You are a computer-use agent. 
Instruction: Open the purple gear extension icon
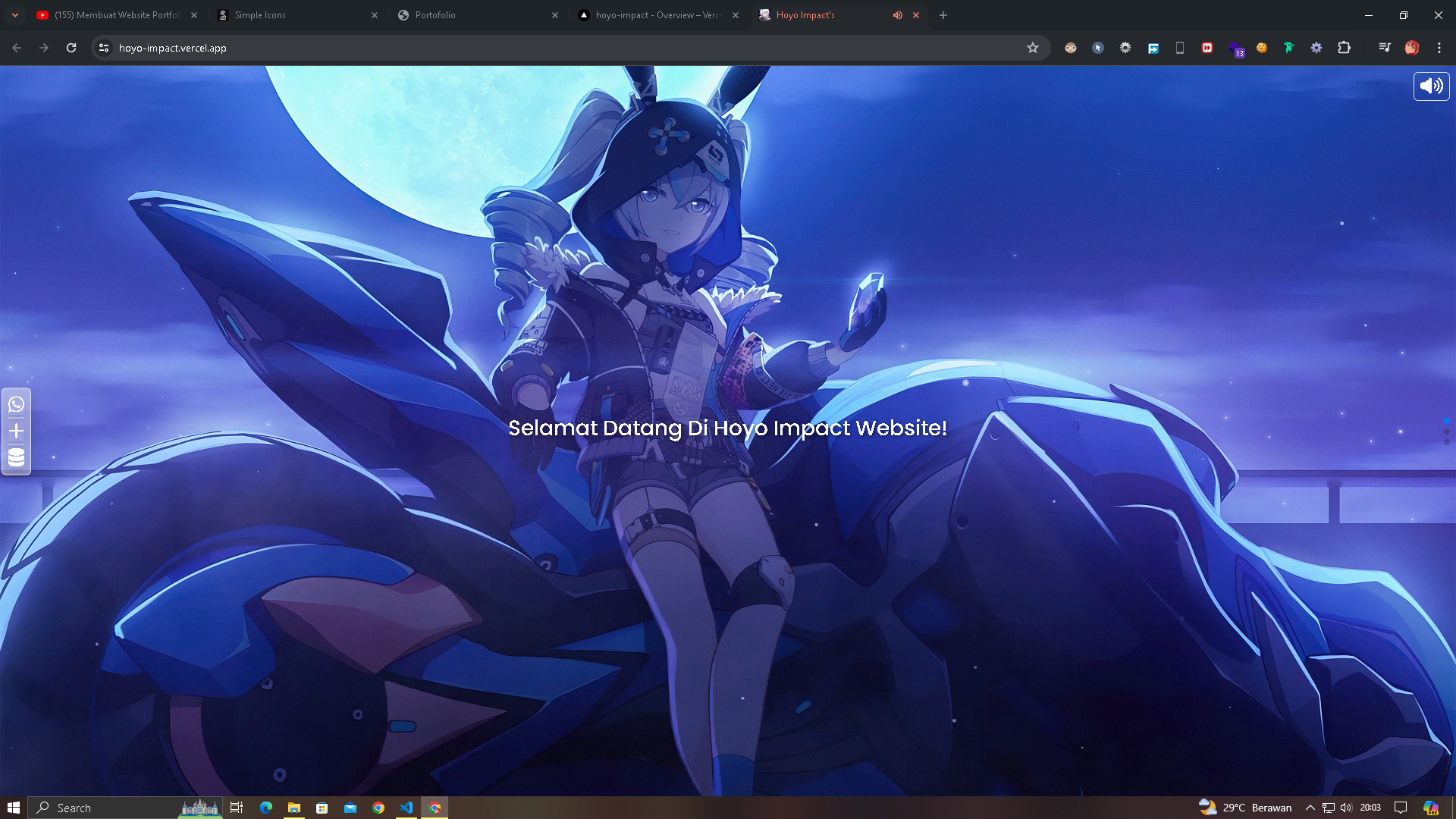pos(1316,48)
